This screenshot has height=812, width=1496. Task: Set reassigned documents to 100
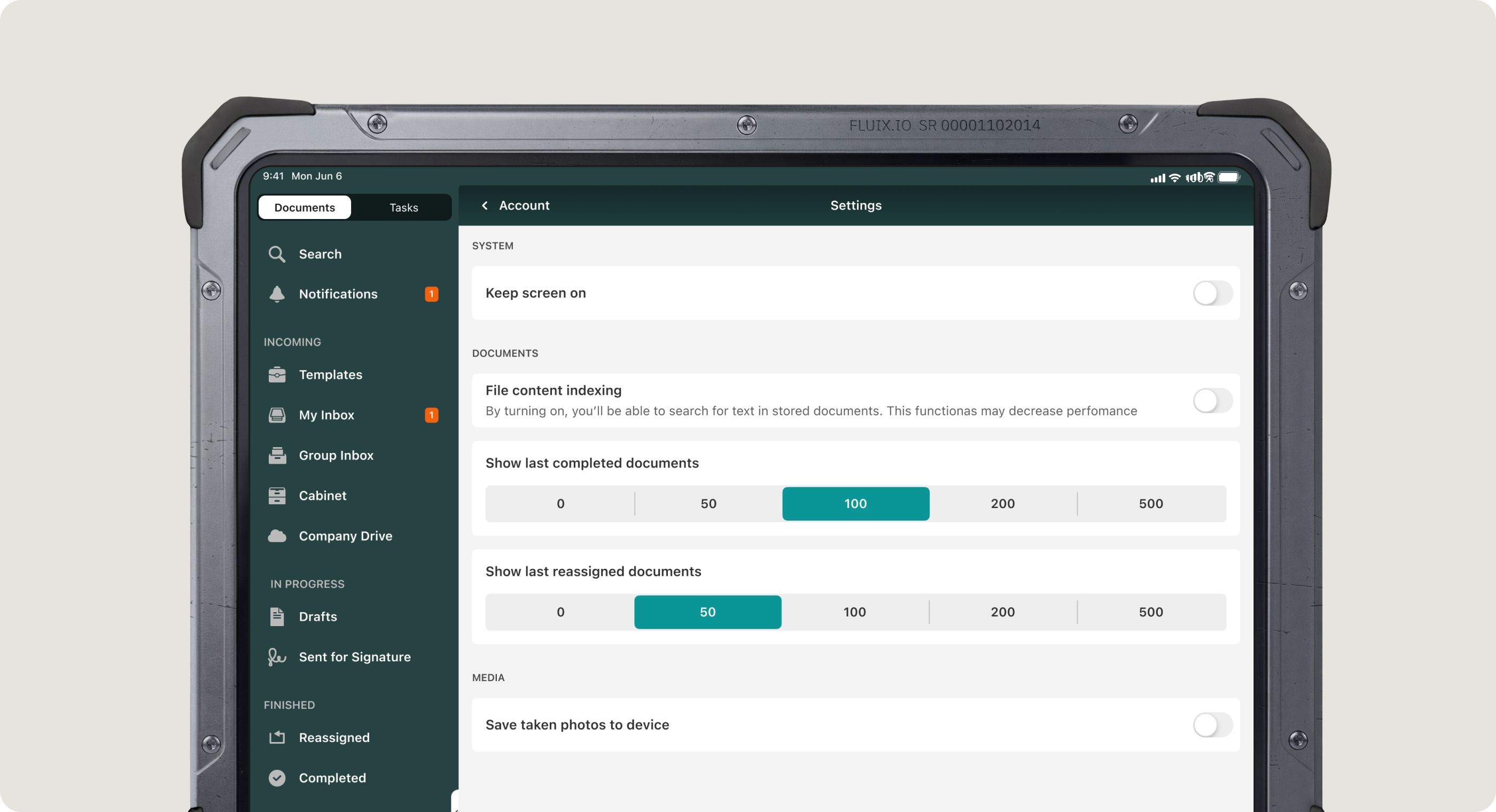pos(854,612)
